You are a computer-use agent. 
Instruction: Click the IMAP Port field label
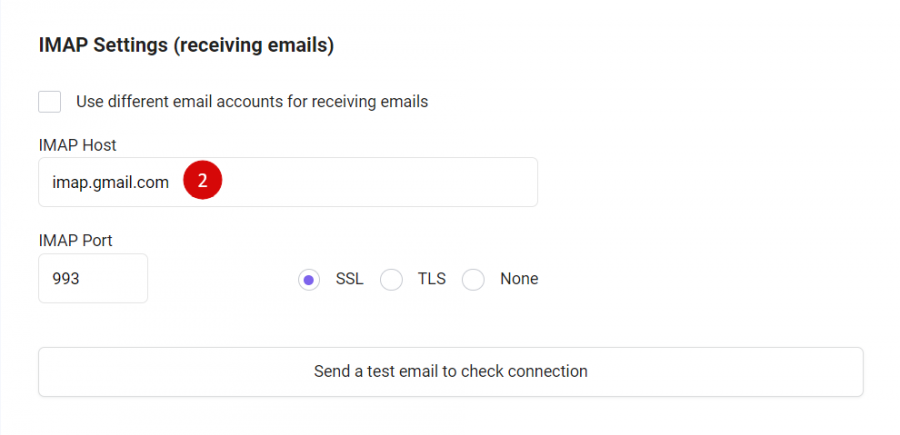click(75, 240)
